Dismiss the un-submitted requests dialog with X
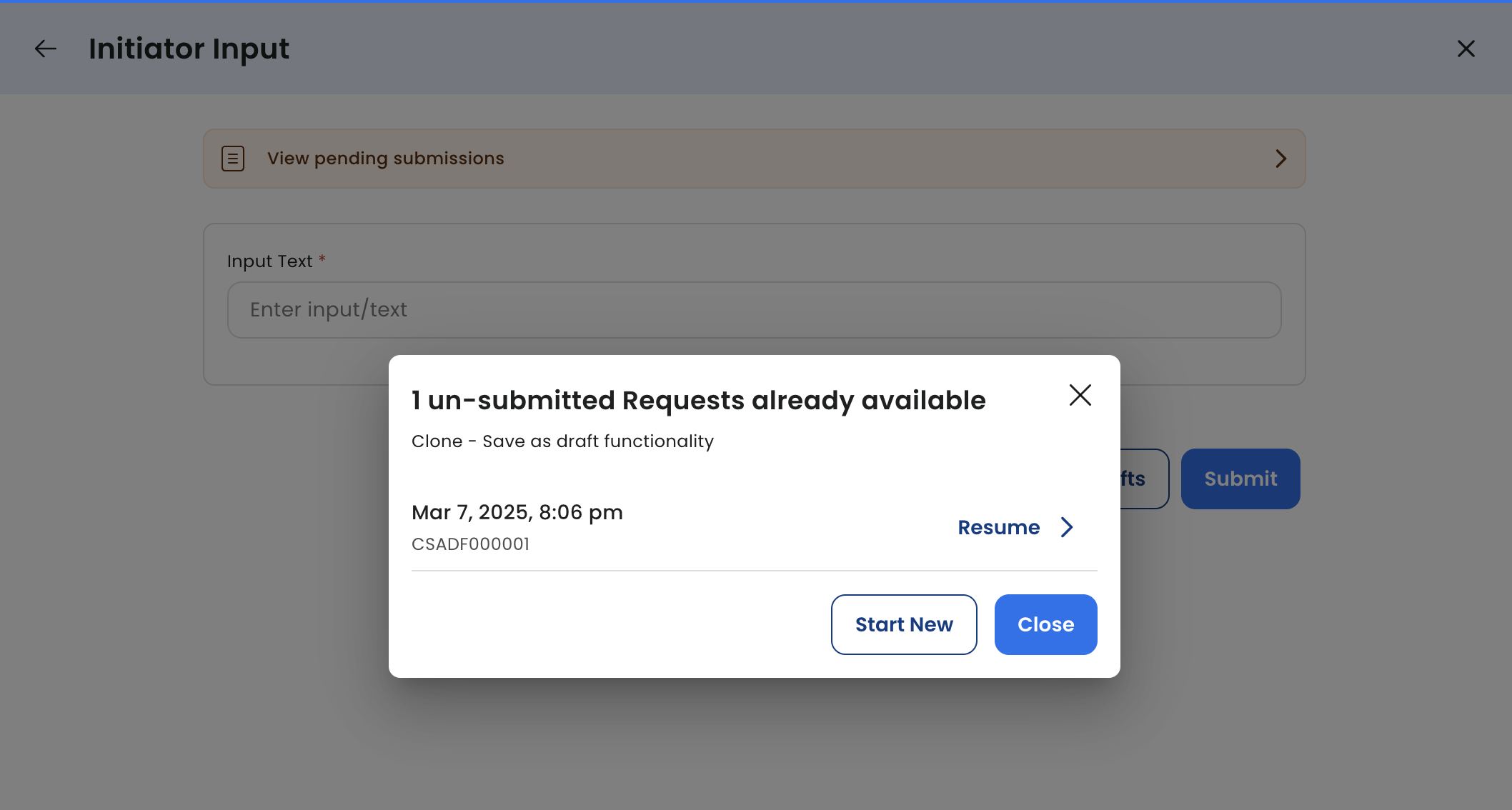This screenshot has width=1512, height=810. pyautogui.click(x=1080, y=395)
